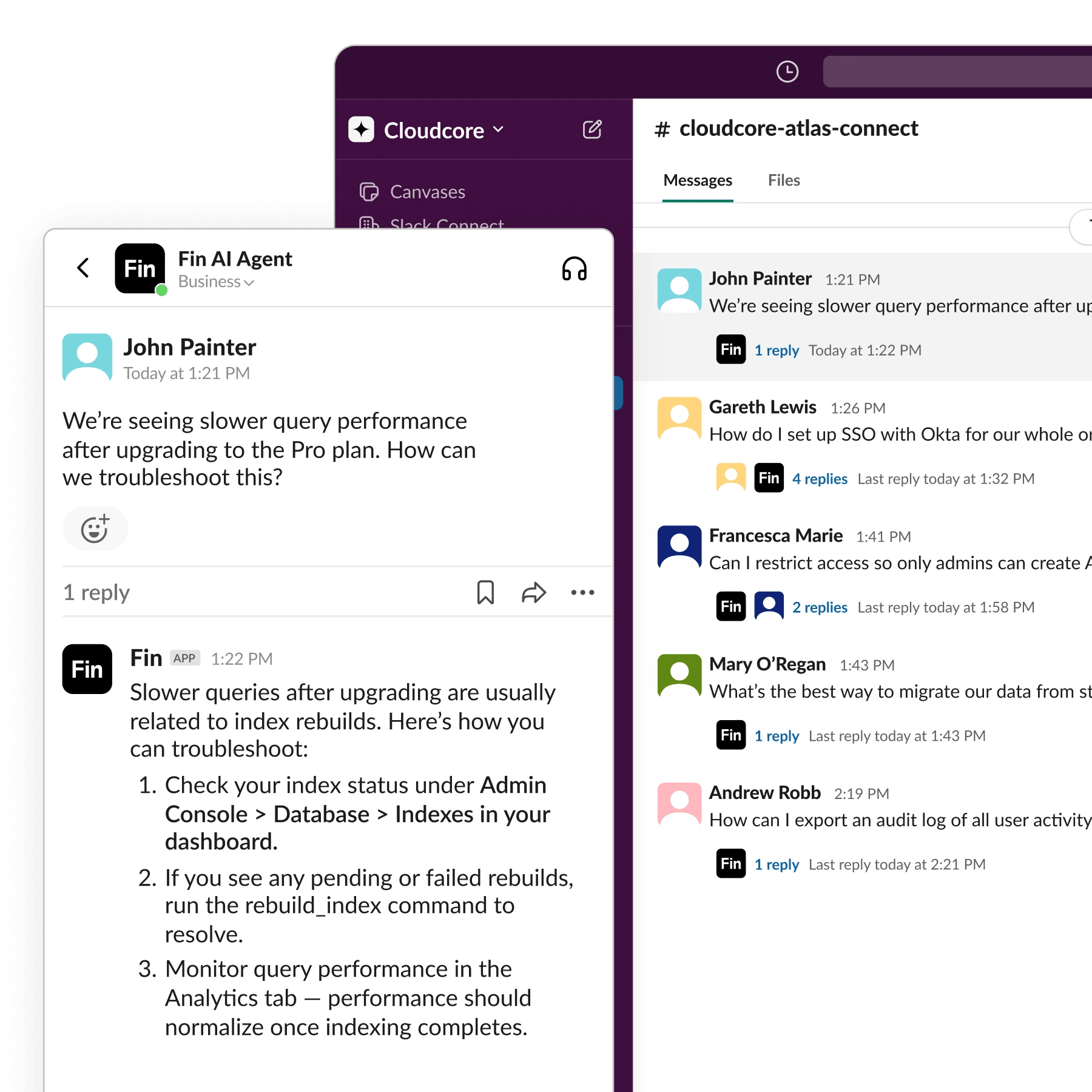
Task: Click Mary O'Regan's green avatar in the channel
Action: [679, 676]
